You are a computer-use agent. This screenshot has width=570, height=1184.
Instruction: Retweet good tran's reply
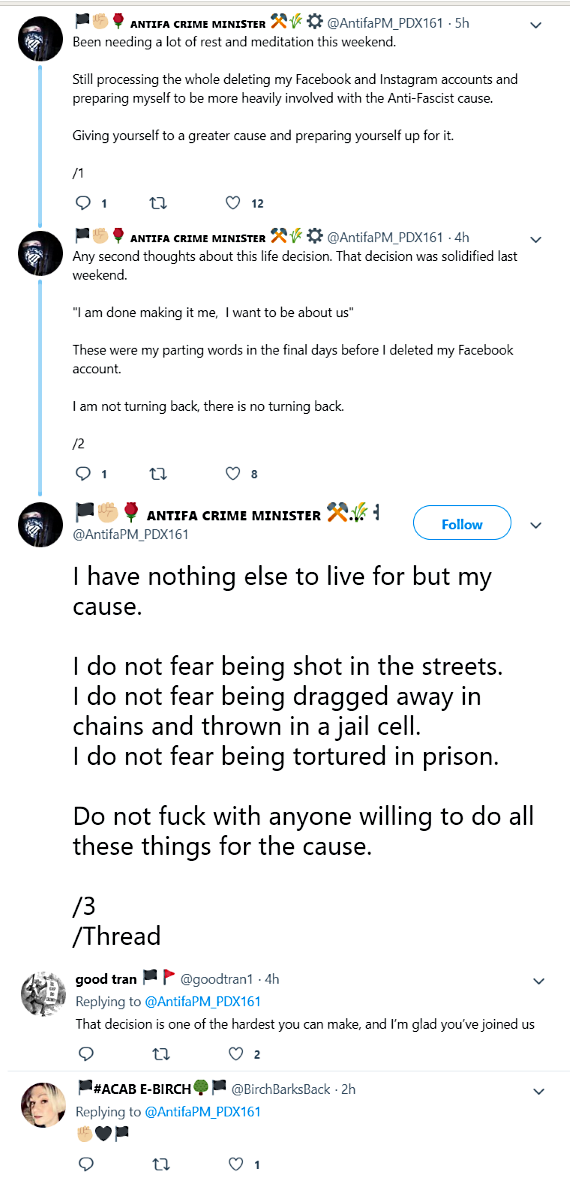click(x=159, y=1054)
